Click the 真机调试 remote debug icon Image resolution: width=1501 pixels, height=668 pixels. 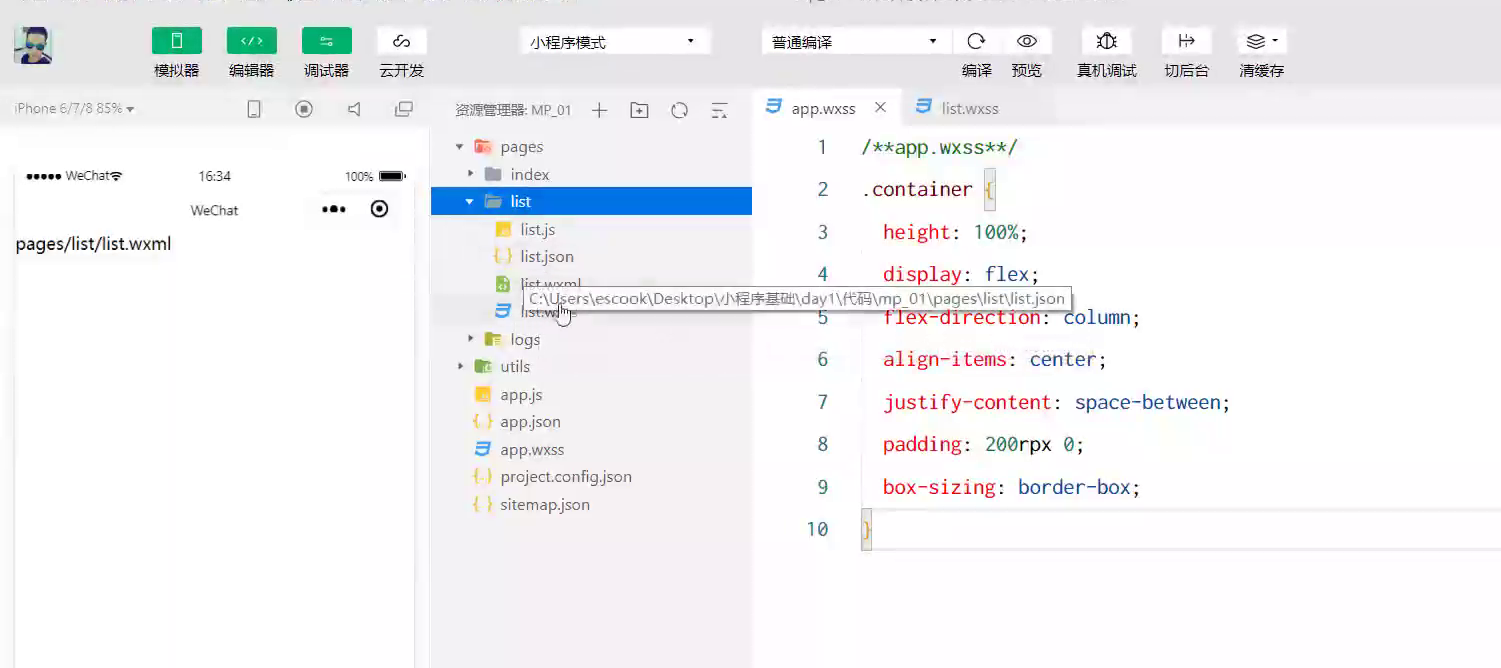click(1106, 41)
